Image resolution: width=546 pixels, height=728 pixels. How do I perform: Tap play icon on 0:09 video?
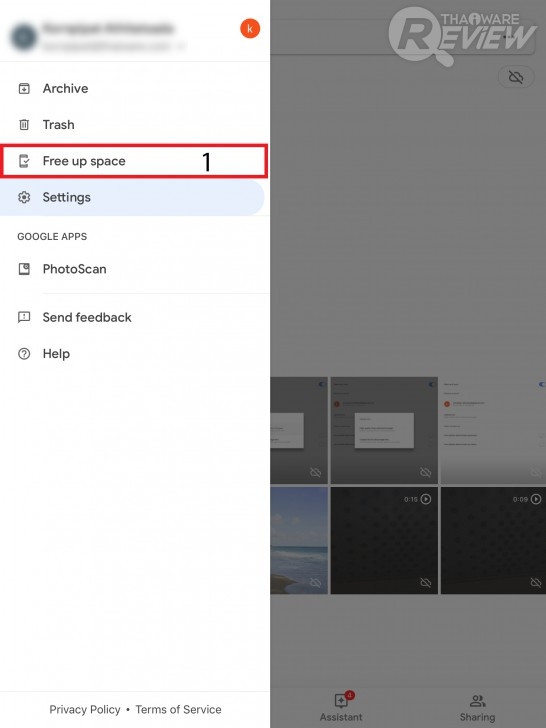point(536,499)
